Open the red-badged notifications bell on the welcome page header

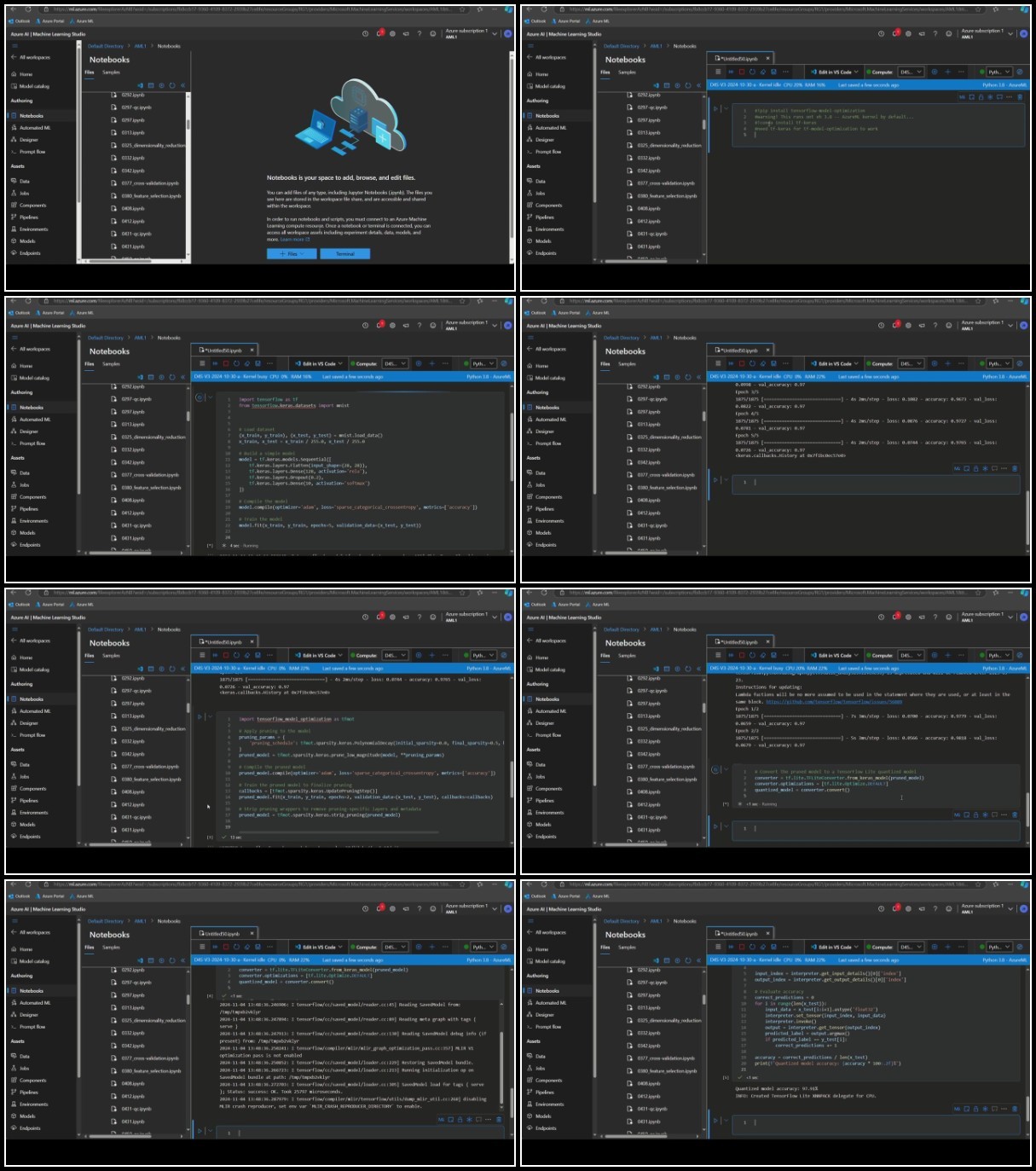pos(379,33)
